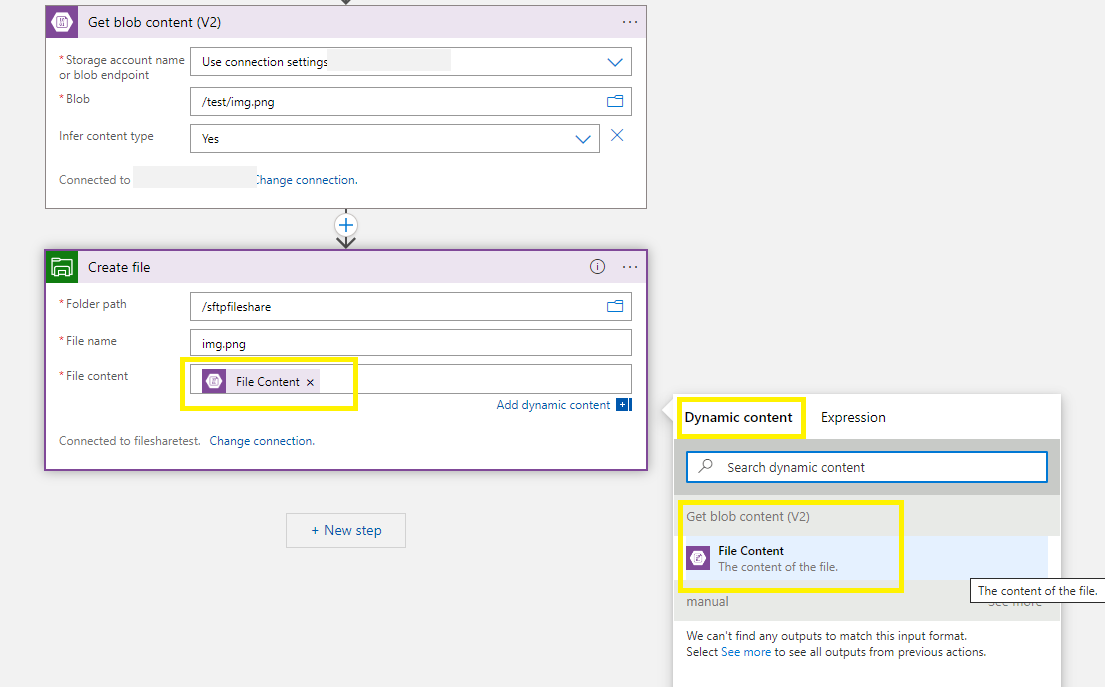Click the File Content token icon
Image resolution: width=1105 pixels, height=687 pixels.
tap(212, 381)
